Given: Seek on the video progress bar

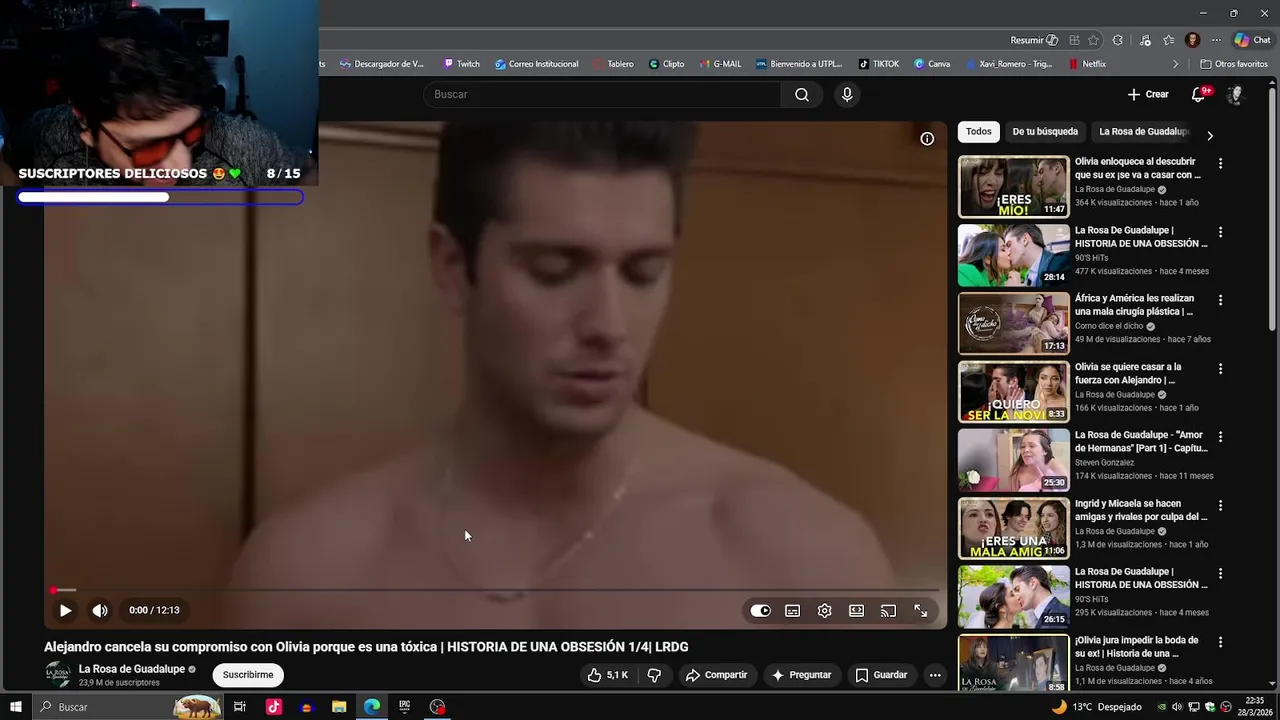Looking at the screenshot, I should pyautogui.click(x=495, y=590).
